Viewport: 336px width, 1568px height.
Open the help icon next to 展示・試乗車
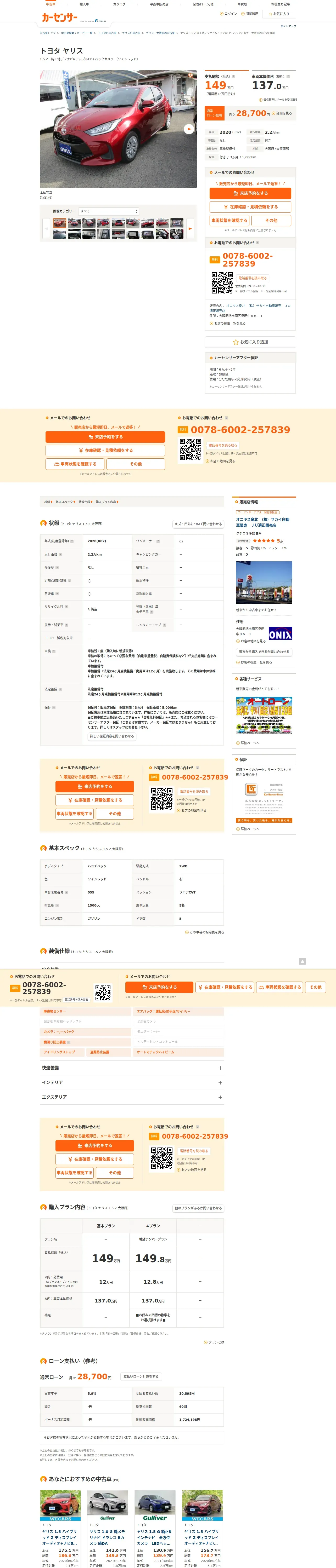tap(66, 625)
